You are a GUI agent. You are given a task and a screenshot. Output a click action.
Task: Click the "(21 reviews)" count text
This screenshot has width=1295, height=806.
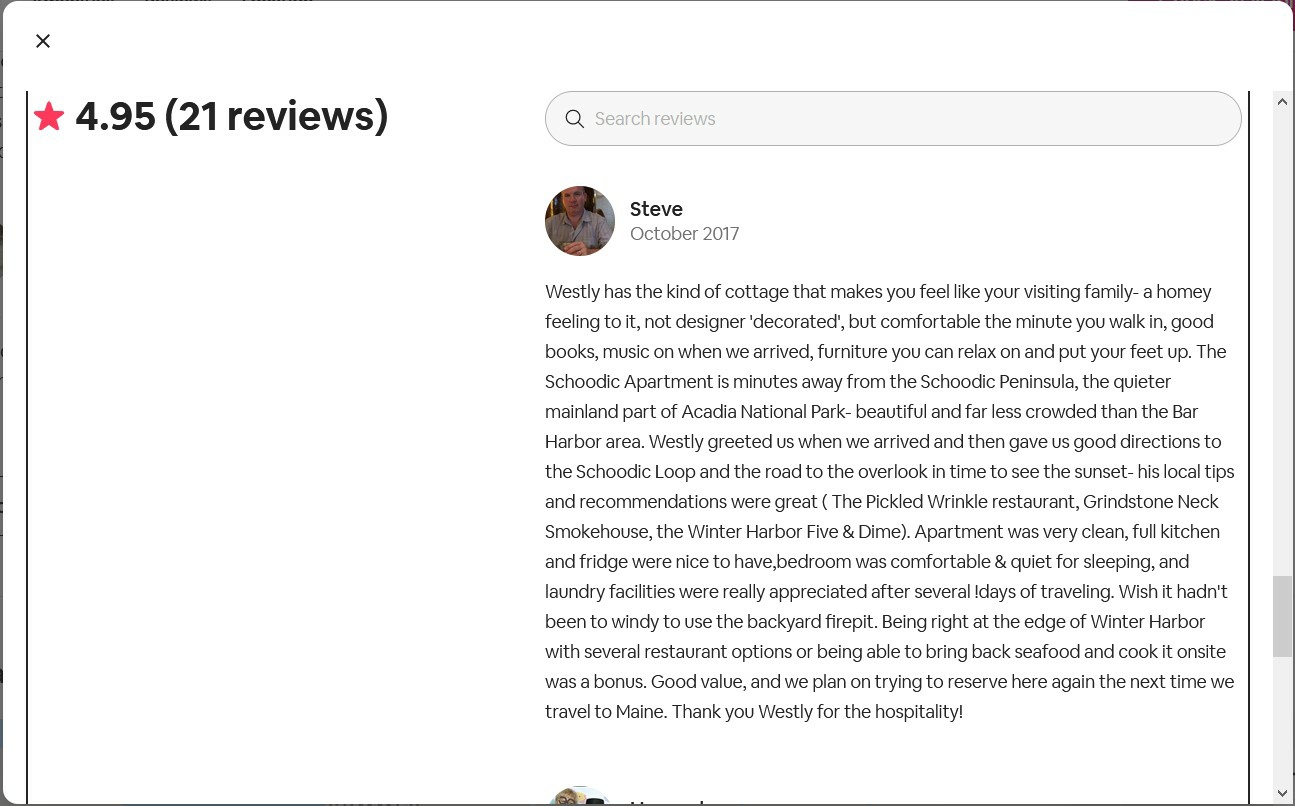[x=276, y=117]
